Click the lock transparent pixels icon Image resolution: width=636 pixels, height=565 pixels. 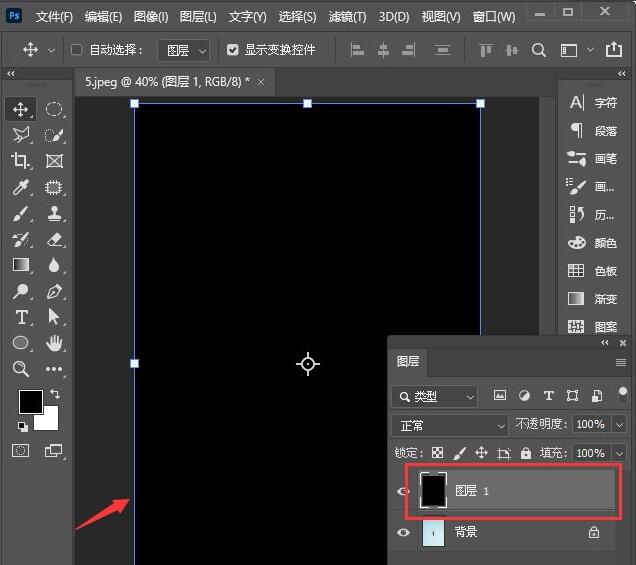[436, 453]
